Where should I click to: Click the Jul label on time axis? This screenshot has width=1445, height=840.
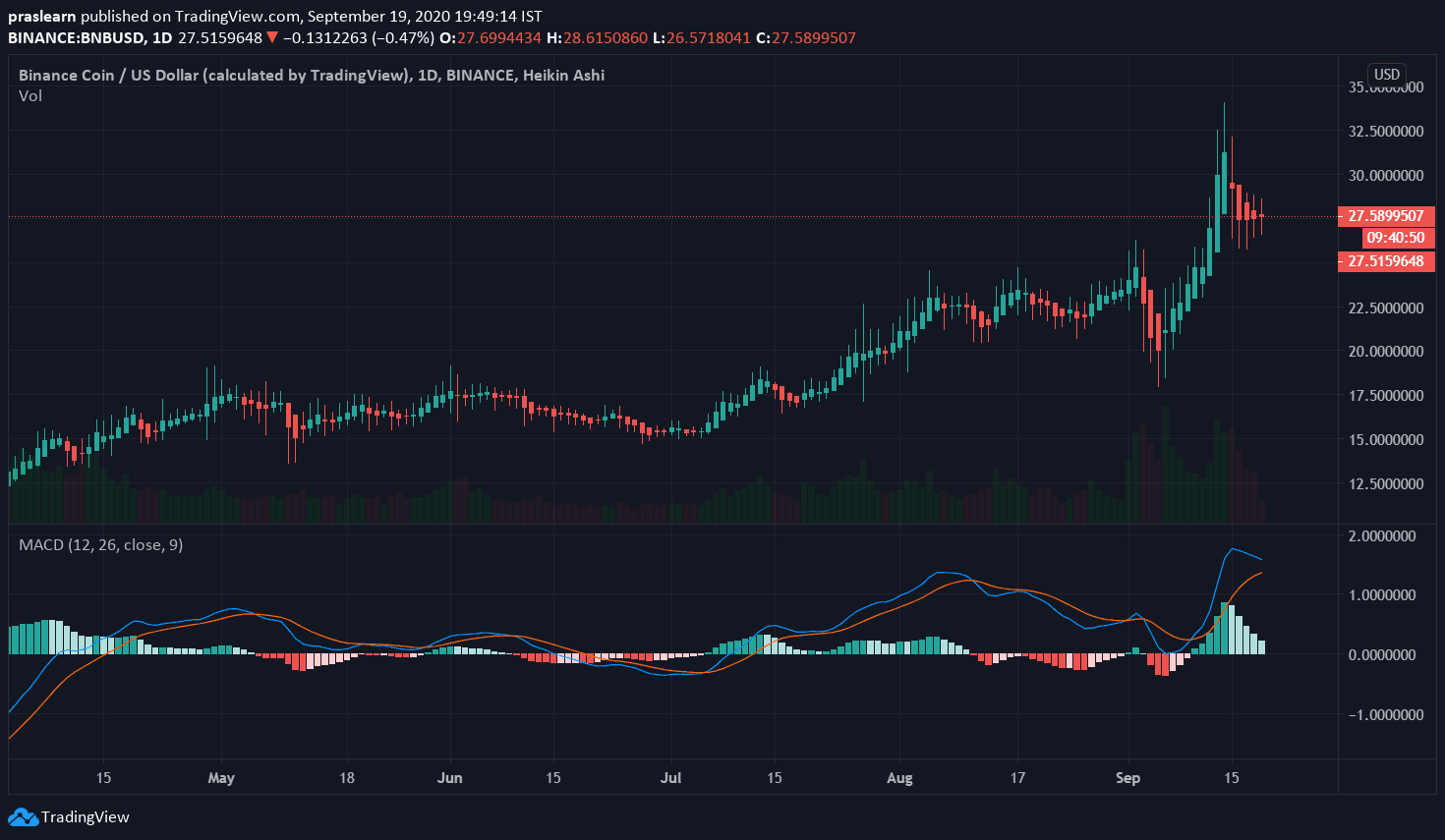[x=671, y=778]
